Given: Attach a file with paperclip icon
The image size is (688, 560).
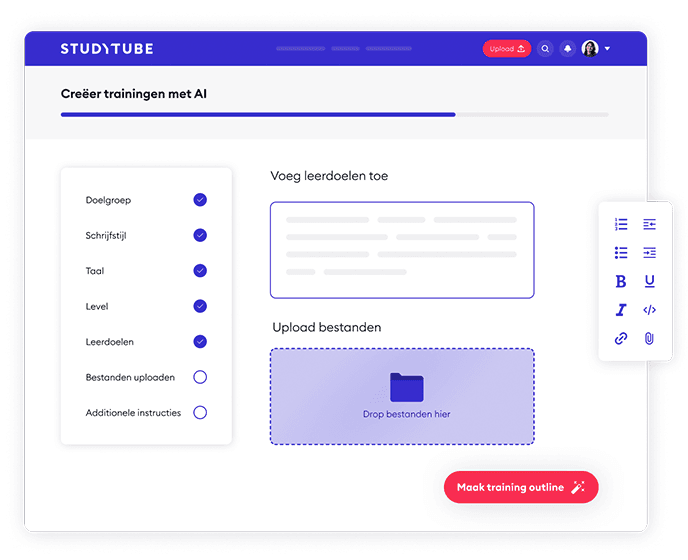Looking at the screenshot, I should (x=649, y=338).
